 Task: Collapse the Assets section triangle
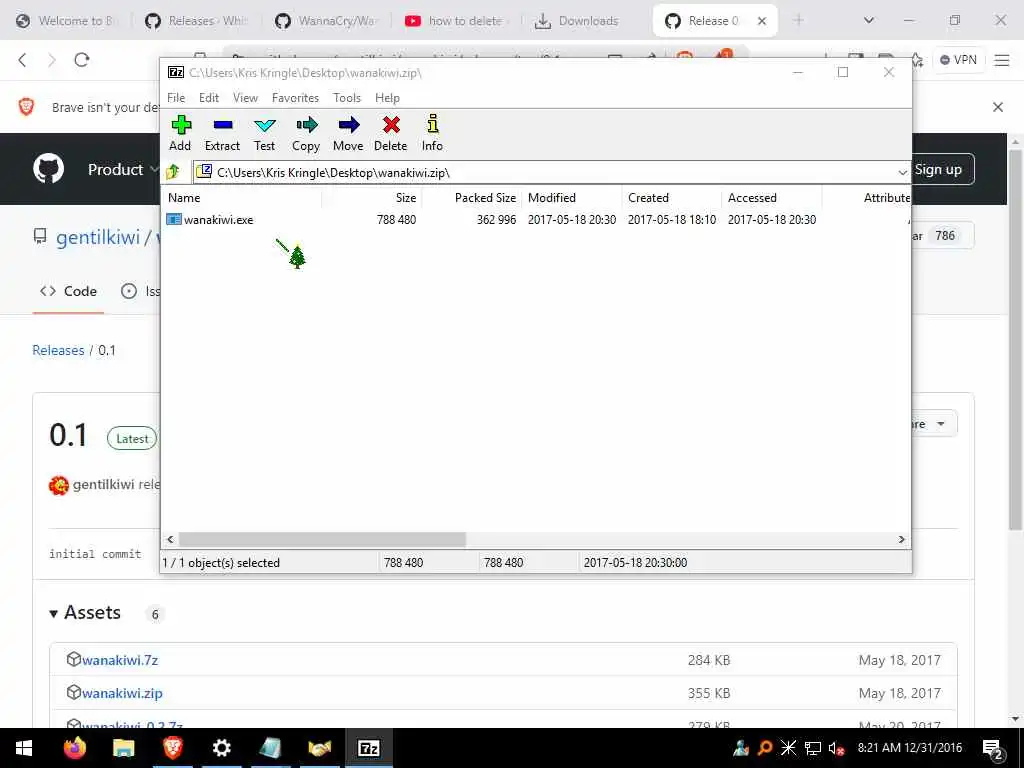(x=54, y=614)
